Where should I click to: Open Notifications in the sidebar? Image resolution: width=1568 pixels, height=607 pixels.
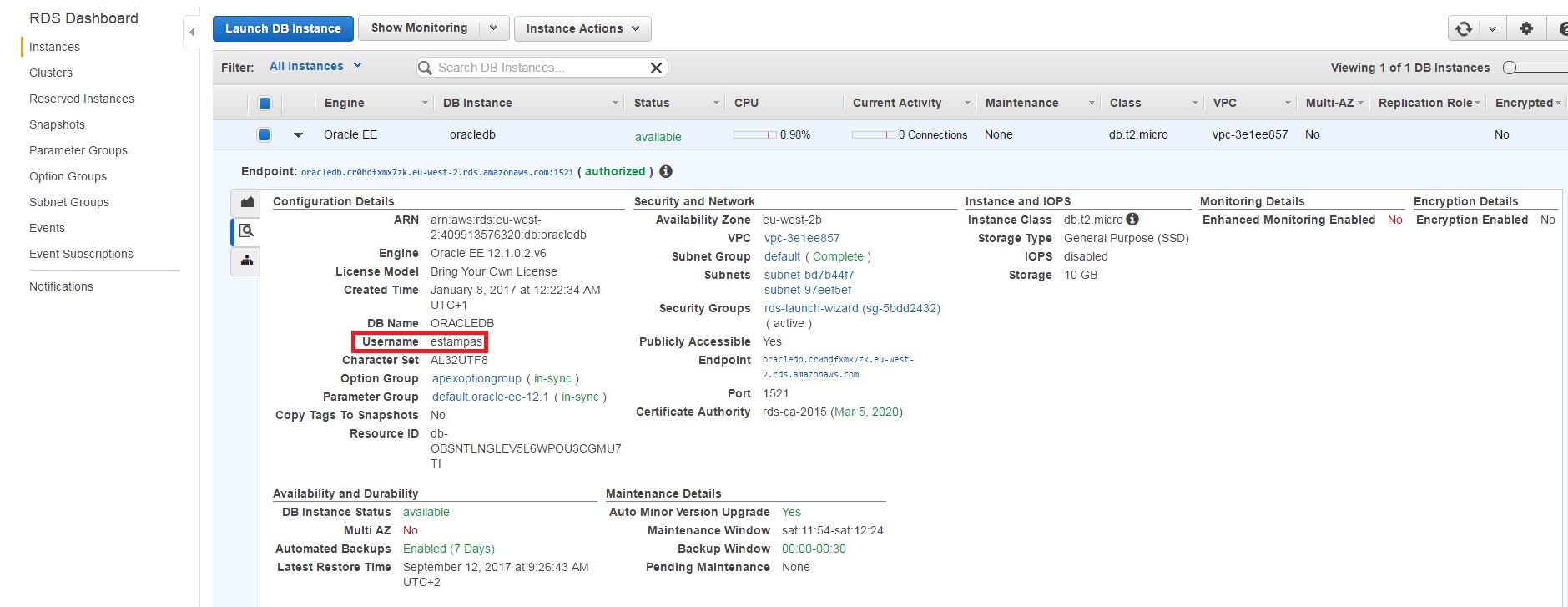click(61, 286)
